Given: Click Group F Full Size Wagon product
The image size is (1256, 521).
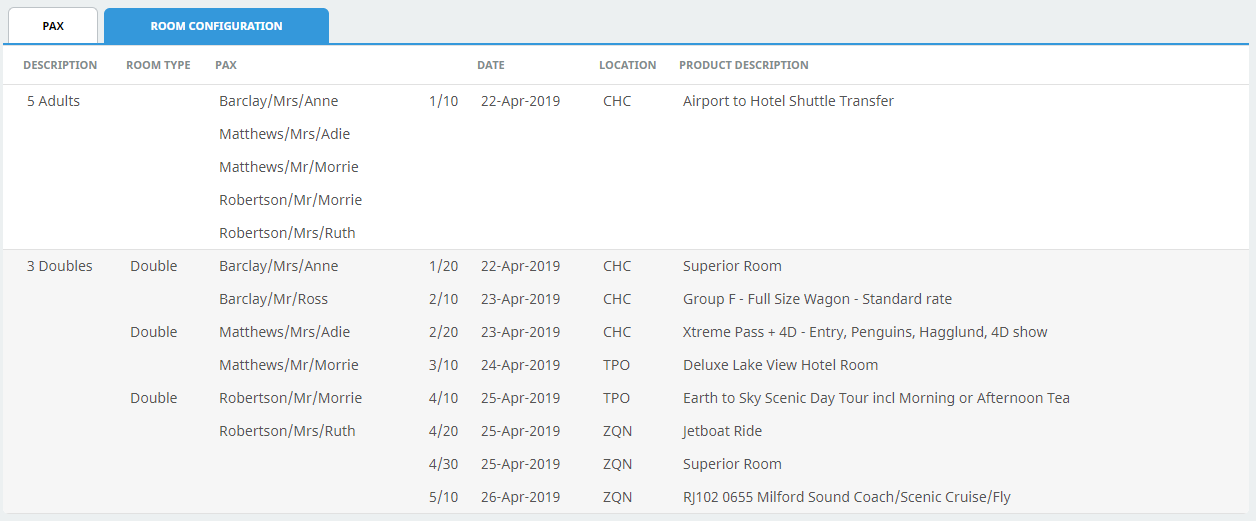Looking at the screenshot, I should click(817, 299).
